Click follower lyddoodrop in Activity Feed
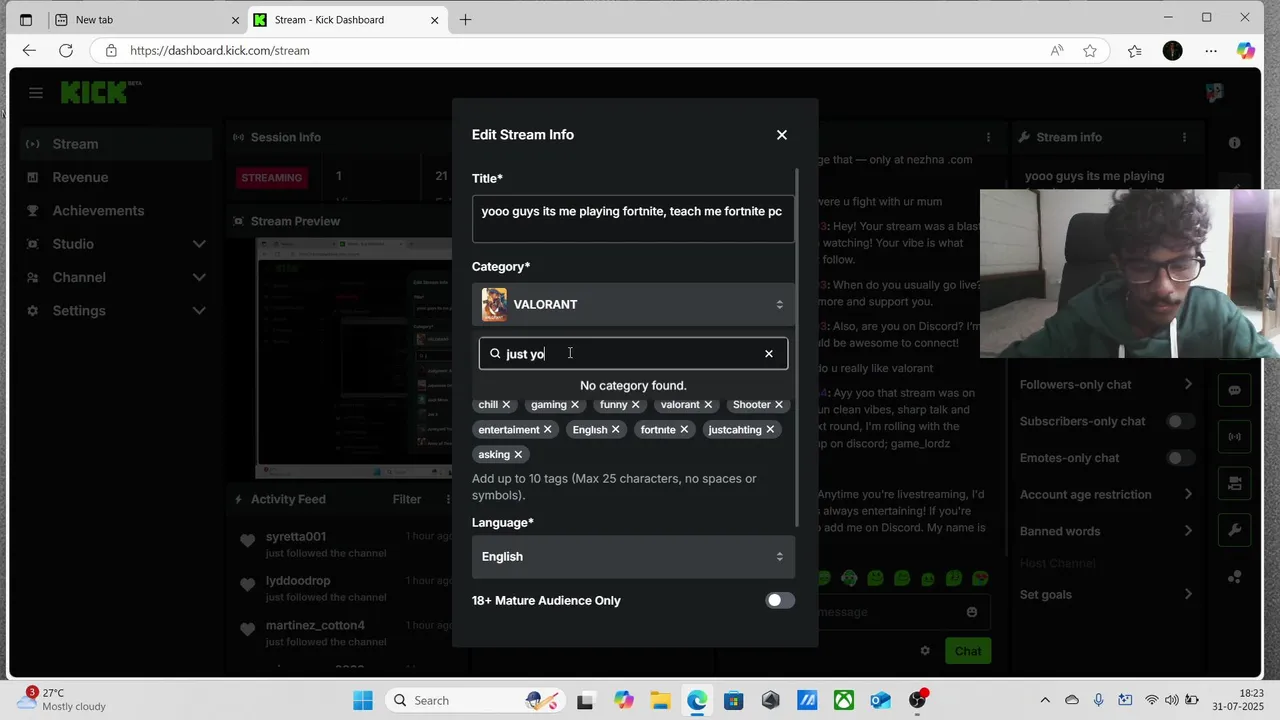The width and height of the screenshot is (1280, 720). click(x=298, y=581)
